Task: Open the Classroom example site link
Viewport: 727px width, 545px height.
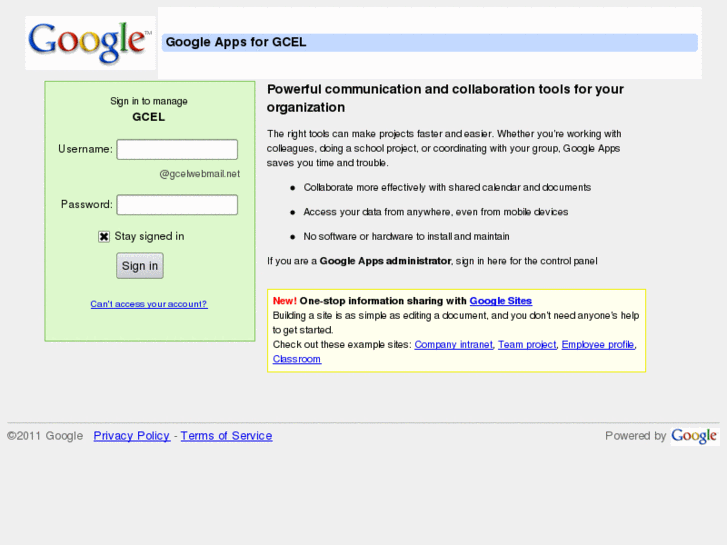Action: (297, 359)
